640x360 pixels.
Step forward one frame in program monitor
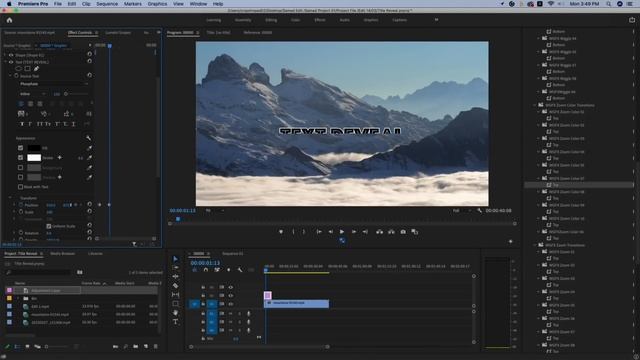tap(354, 232)
